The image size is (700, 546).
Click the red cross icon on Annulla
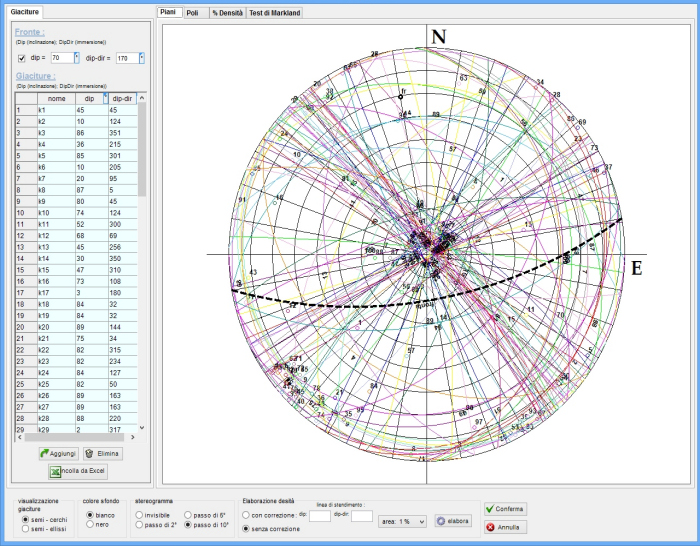[490, 527]
